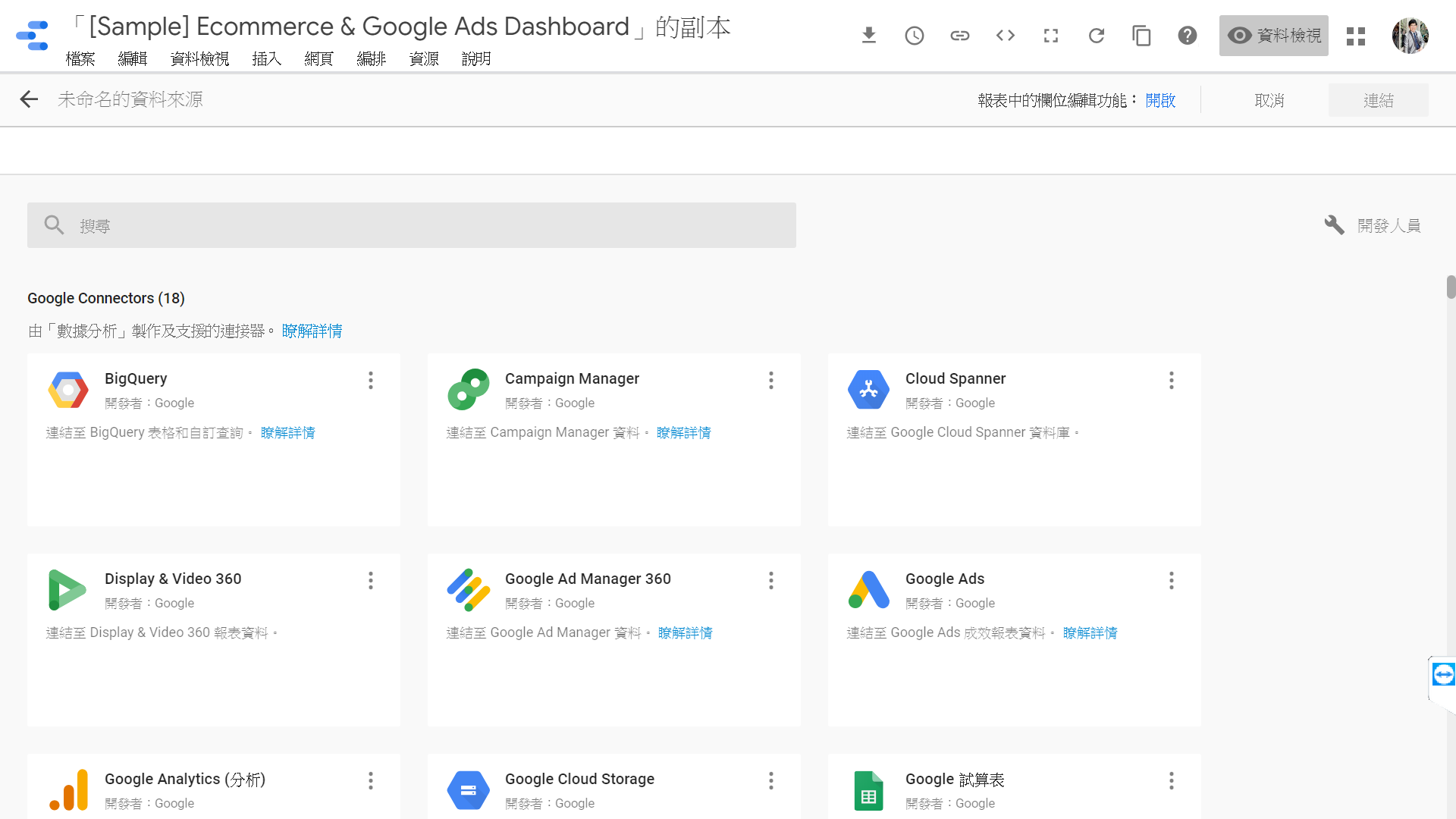Click the vertical scrollbar thumb

click(1451, 287)
